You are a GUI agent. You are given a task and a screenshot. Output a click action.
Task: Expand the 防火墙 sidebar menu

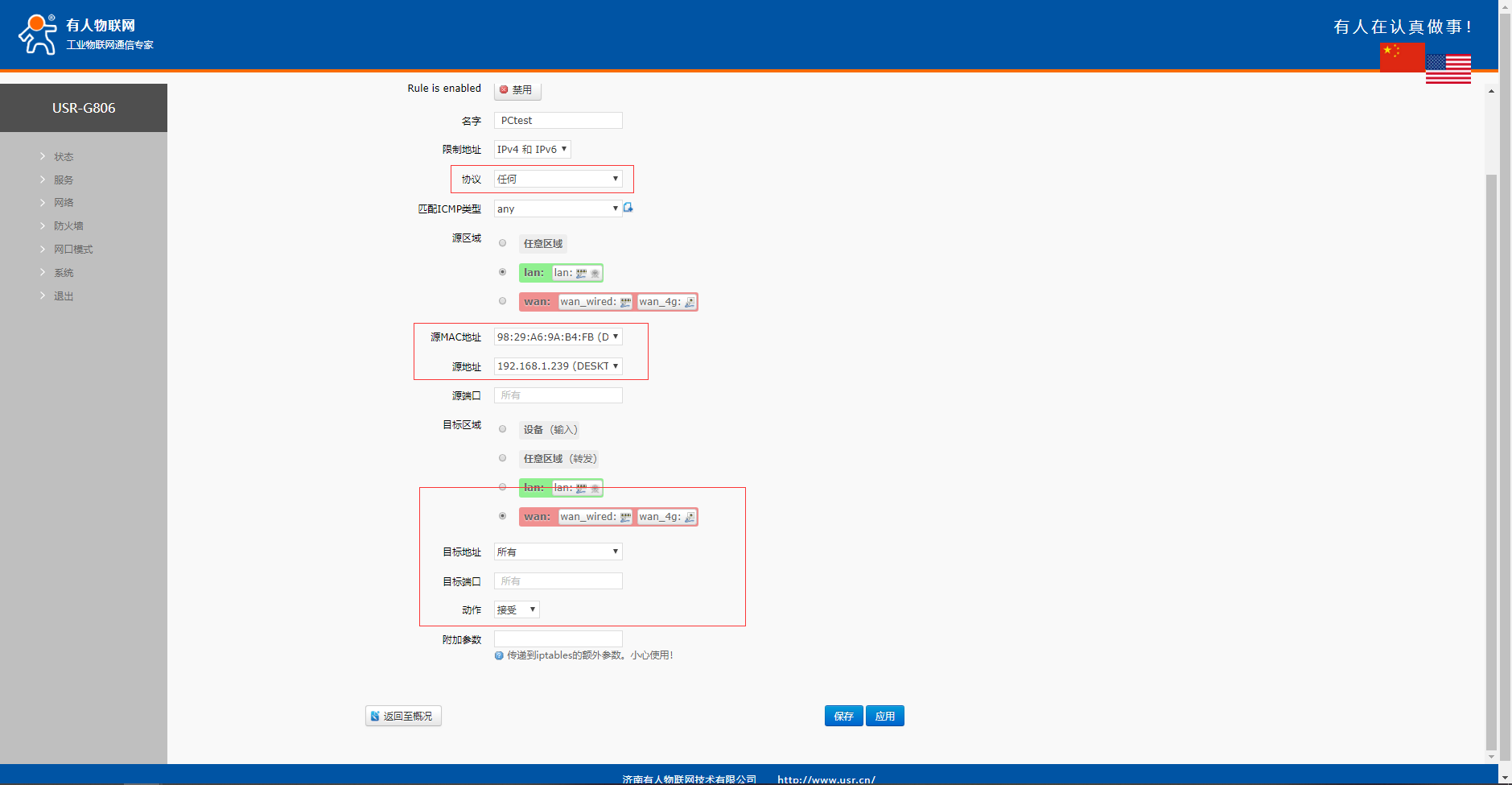pos(68,226)
